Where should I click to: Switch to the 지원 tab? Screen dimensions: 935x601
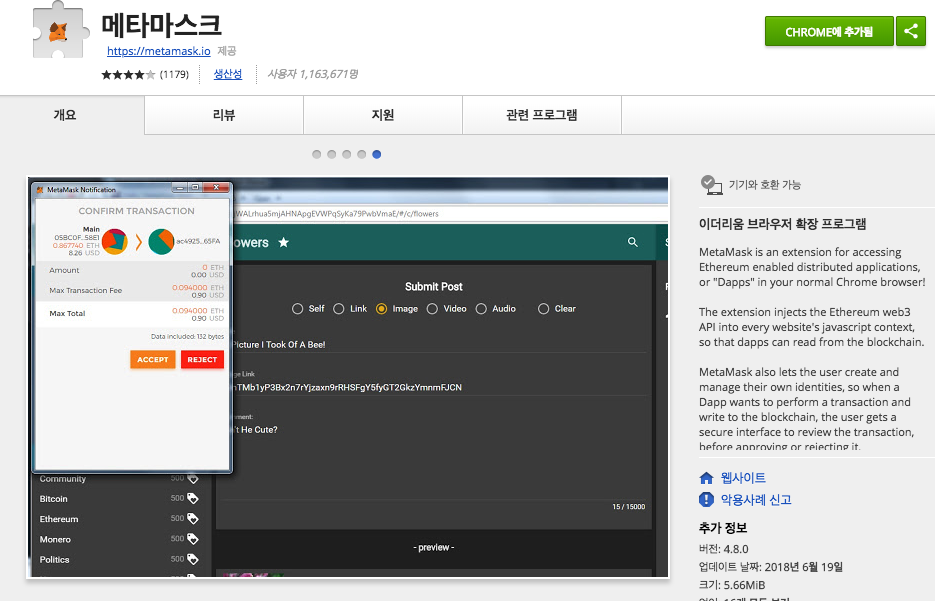(x=383, y=115)
